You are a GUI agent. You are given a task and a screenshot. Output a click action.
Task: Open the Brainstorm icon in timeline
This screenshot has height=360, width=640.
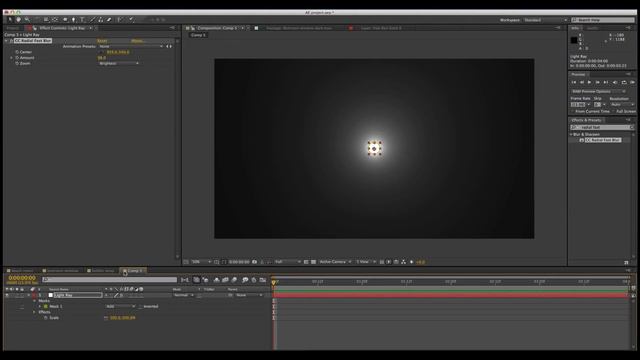pos(245,280)
